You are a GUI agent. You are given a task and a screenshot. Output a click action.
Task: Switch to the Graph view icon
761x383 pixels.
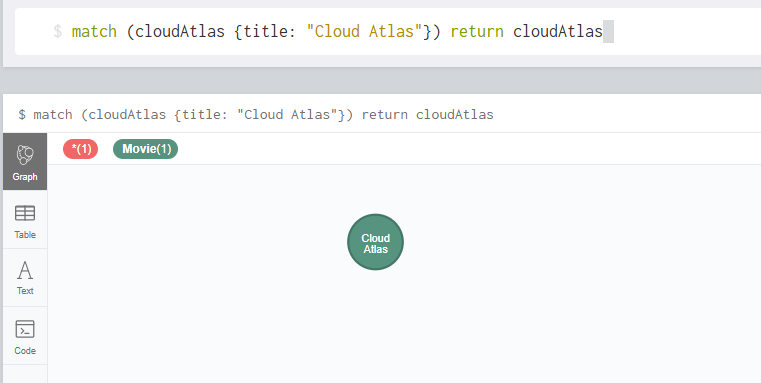click(x=25, y=155)
